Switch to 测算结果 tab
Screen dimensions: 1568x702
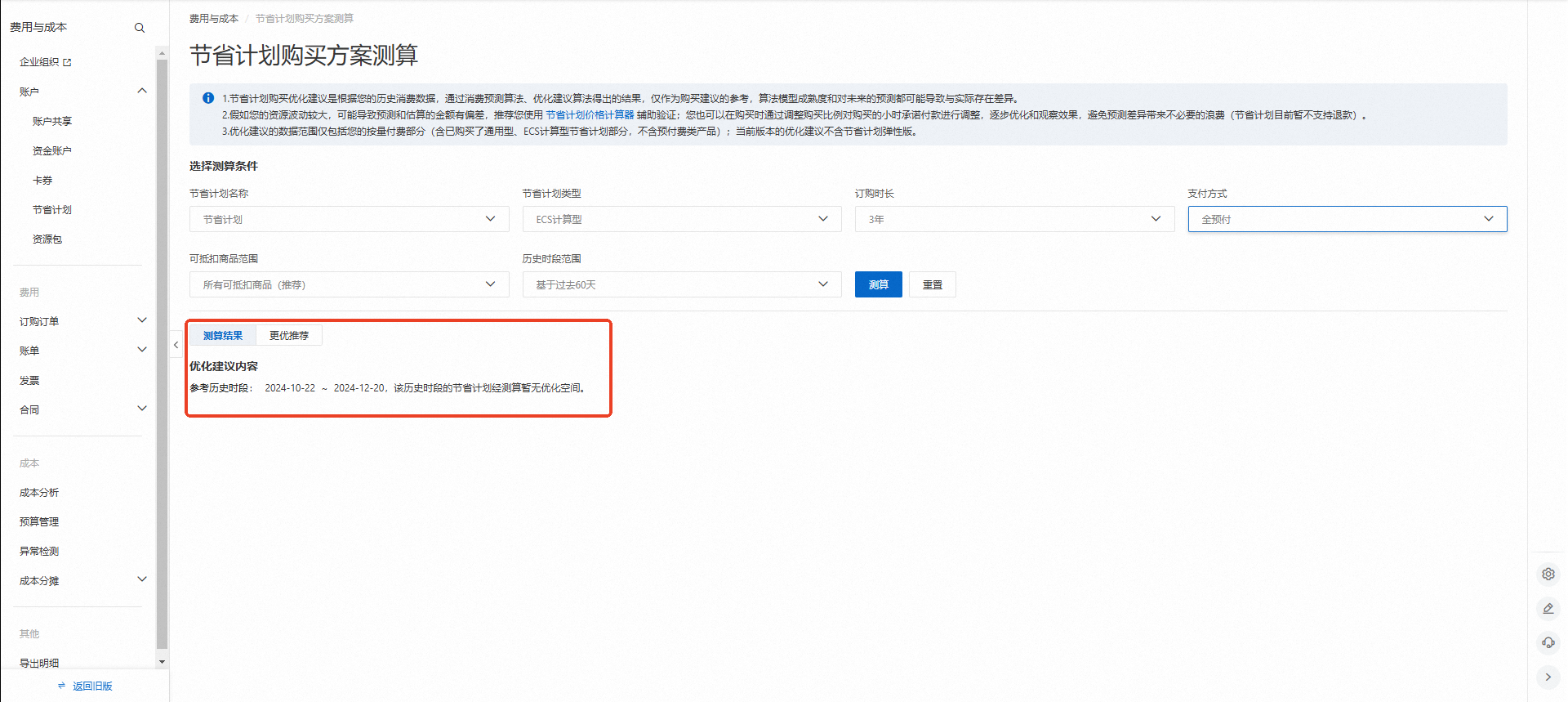point(223,336)
